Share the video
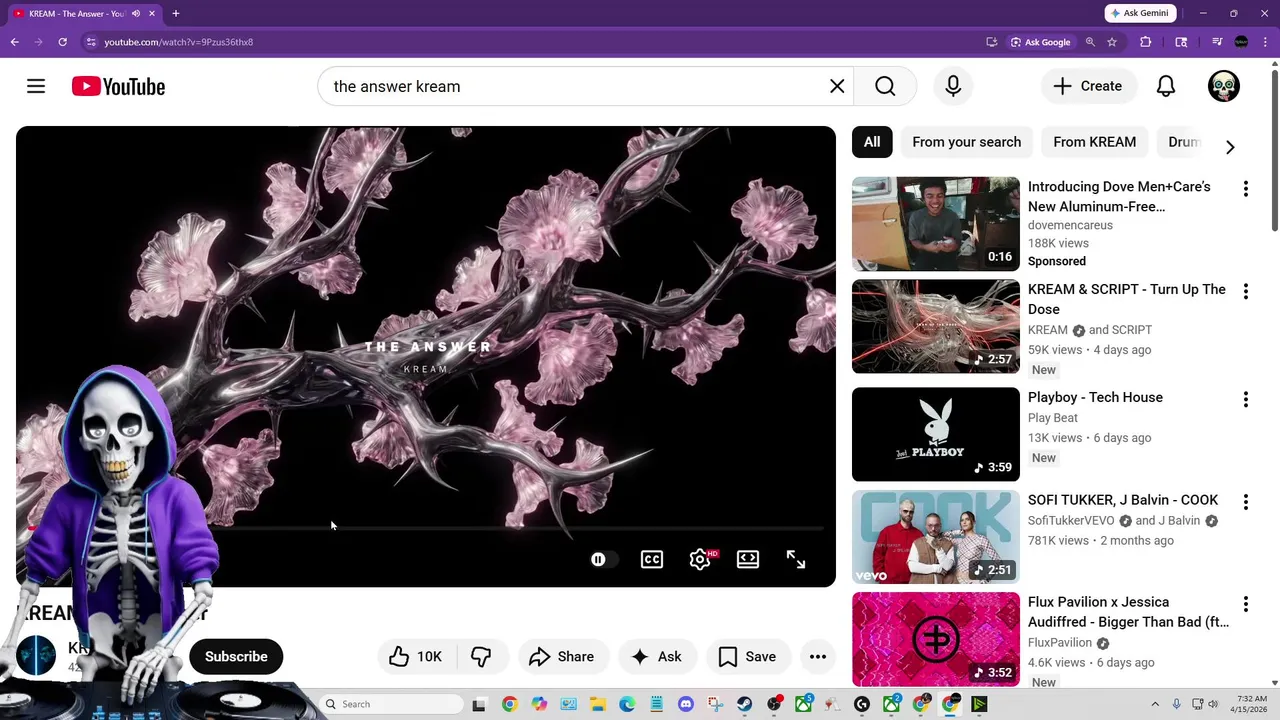Image resolution: width=1280 pixels, height=720 pixels. point(562,657)
